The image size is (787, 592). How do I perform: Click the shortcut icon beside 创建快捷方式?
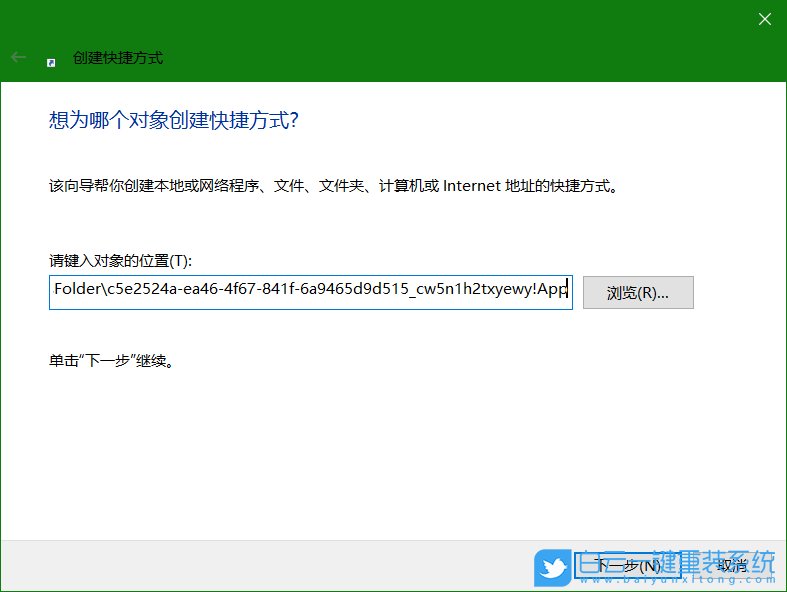51,62
